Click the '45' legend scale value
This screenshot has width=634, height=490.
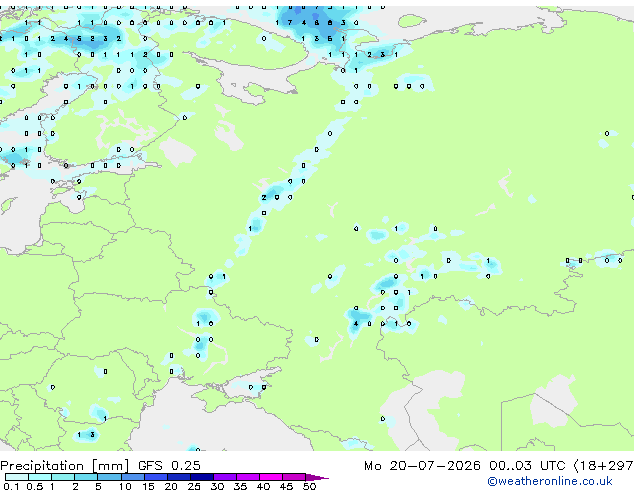(286, 486)
